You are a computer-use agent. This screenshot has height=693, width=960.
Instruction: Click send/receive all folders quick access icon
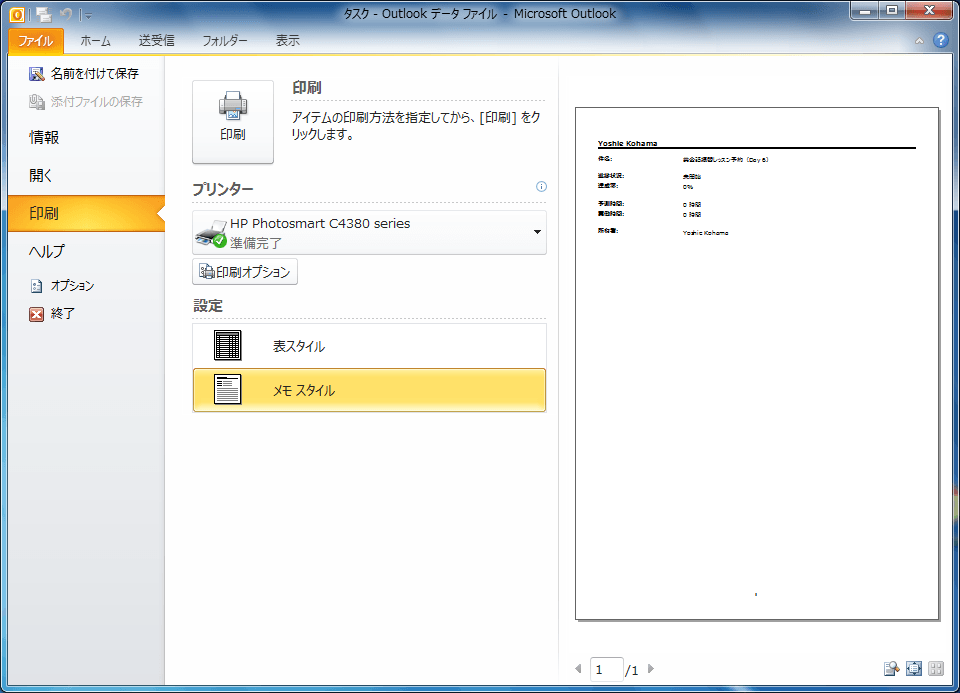(43, 14)
